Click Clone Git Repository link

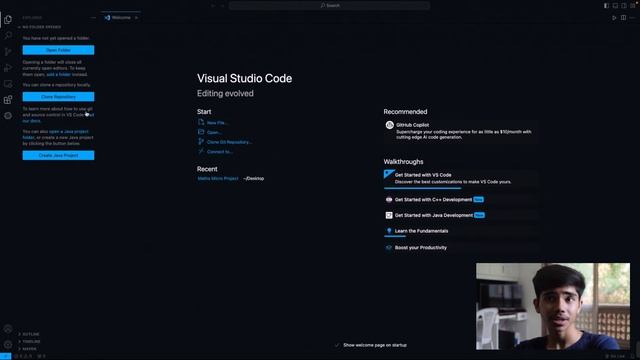(x=229, y=142)
